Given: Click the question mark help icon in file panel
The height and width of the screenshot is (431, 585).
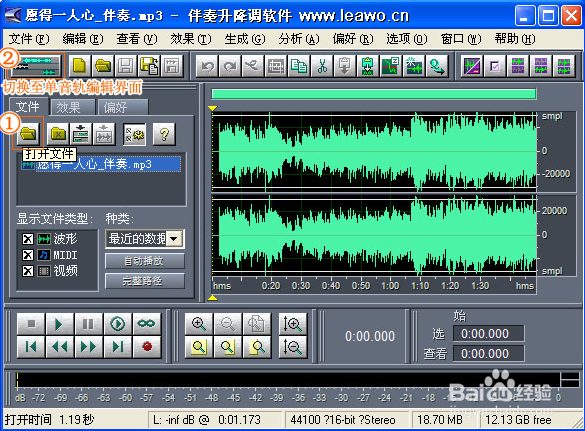Looking at the screenshot, I should (164, 134).
